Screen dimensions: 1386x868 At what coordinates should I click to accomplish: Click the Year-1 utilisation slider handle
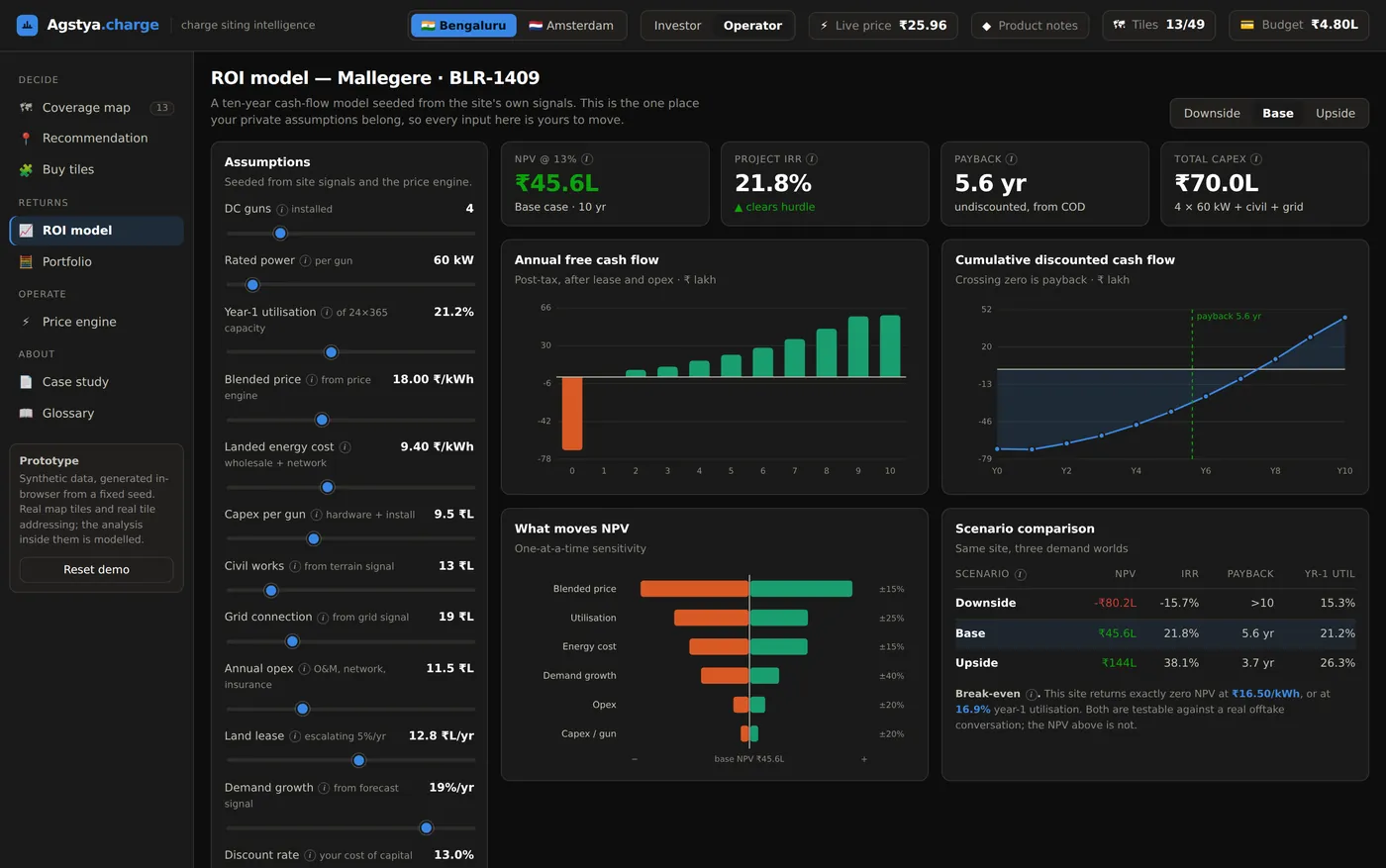[x=332, y=352]
